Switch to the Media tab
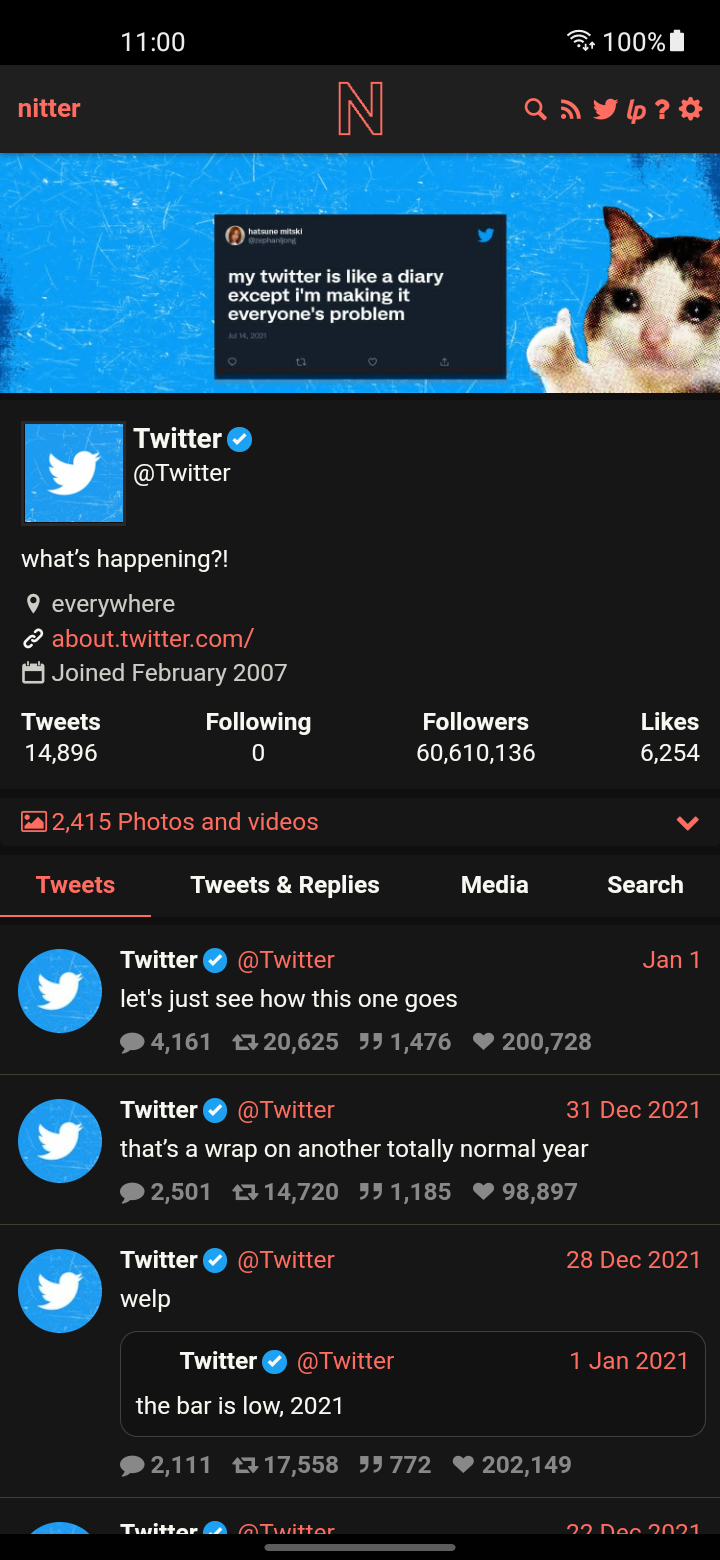The image size is (720, 1560). point(494,885)
